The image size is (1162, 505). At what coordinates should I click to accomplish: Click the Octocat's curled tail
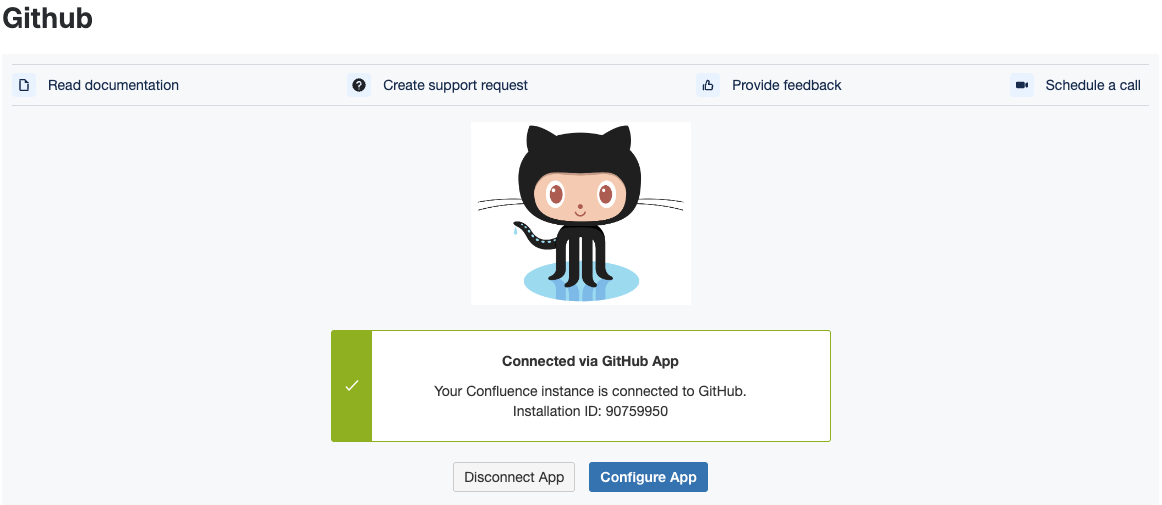click(530, 233)
